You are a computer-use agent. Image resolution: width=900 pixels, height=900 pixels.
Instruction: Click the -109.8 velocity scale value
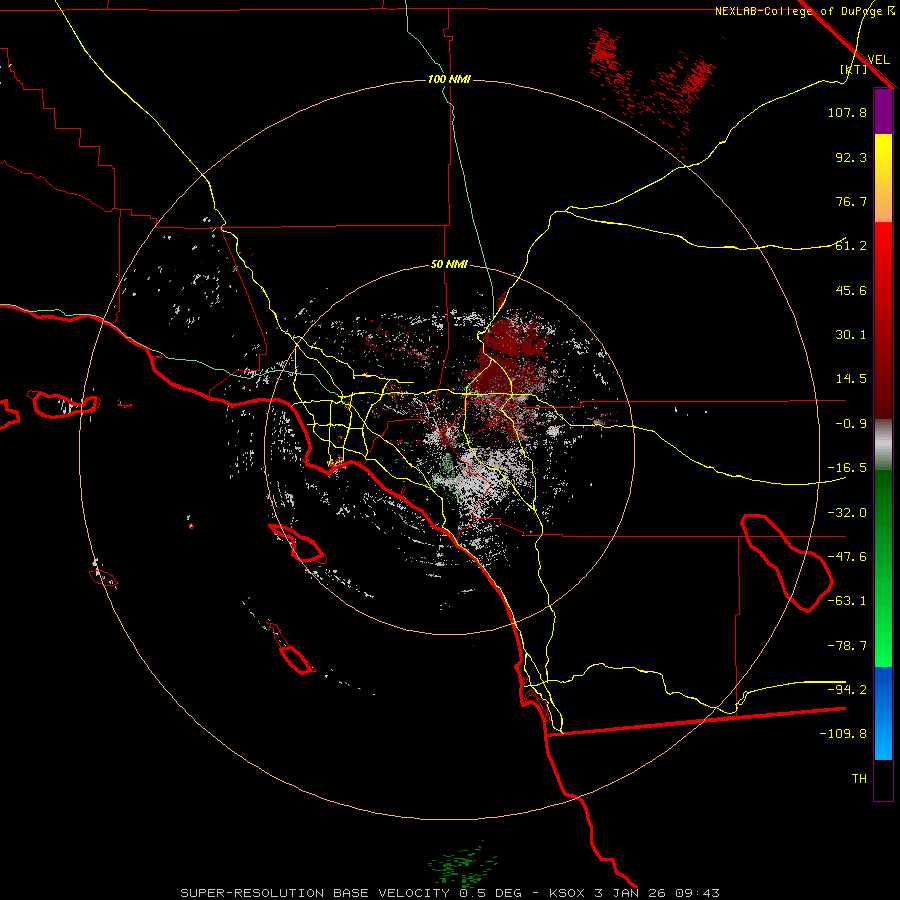[843, 734]
